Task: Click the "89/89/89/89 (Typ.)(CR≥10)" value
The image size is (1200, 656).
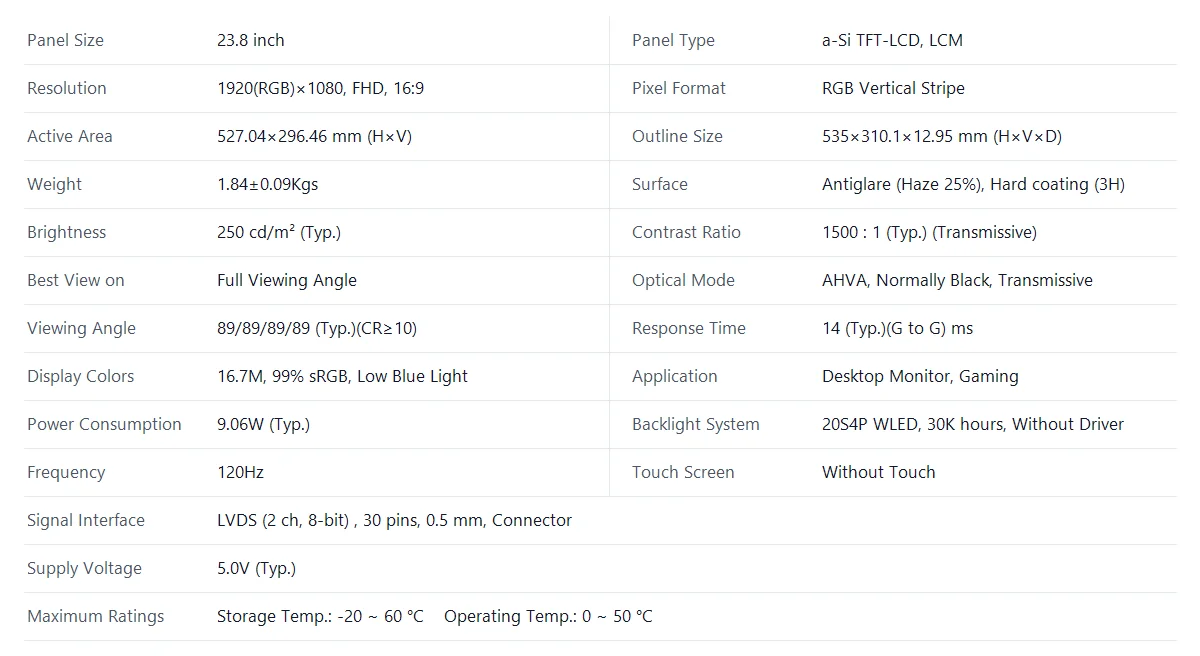Action: pos(316,328)
